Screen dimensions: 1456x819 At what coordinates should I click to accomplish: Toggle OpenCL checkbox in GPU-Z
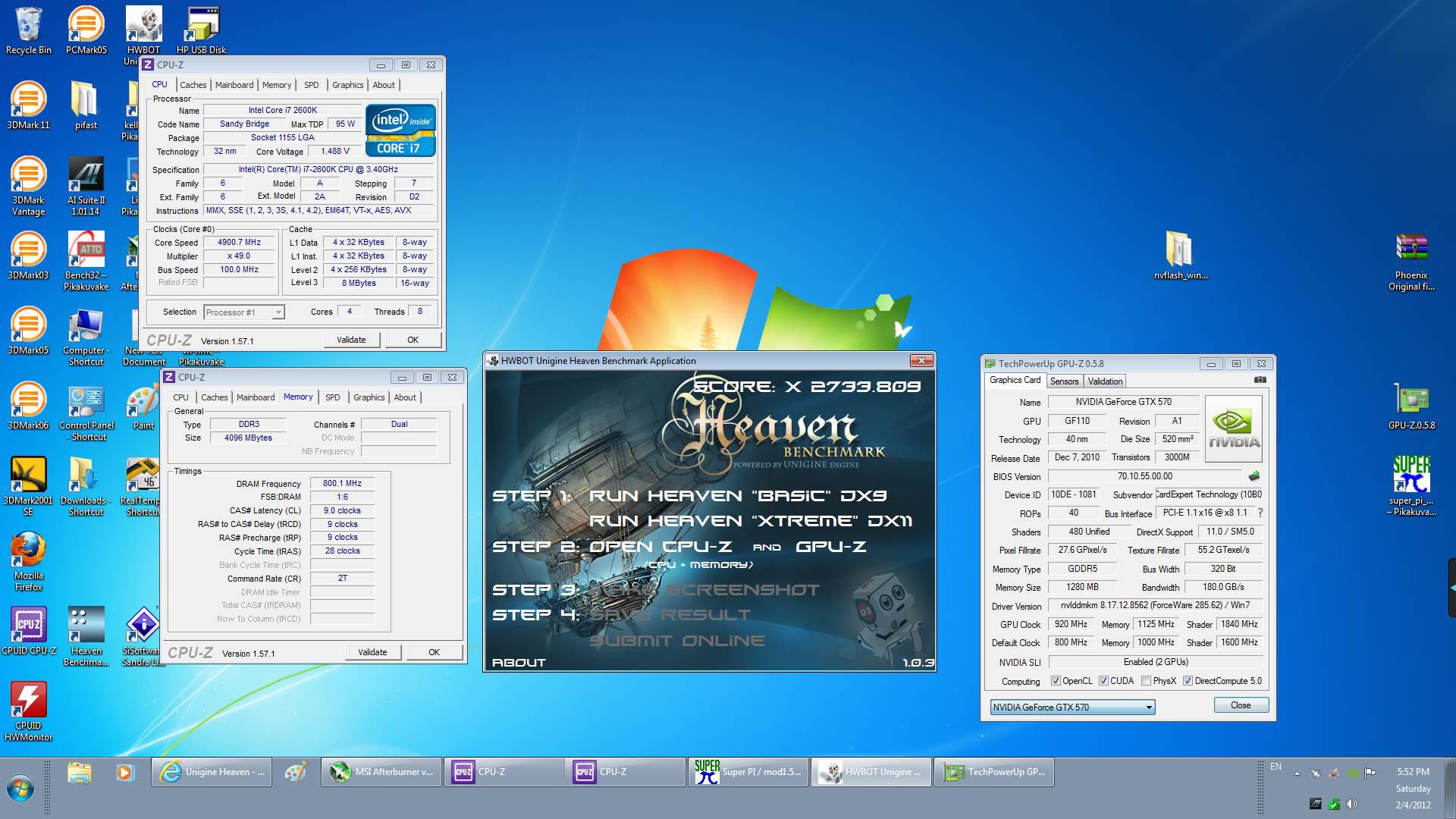(x=1056, y=681)
